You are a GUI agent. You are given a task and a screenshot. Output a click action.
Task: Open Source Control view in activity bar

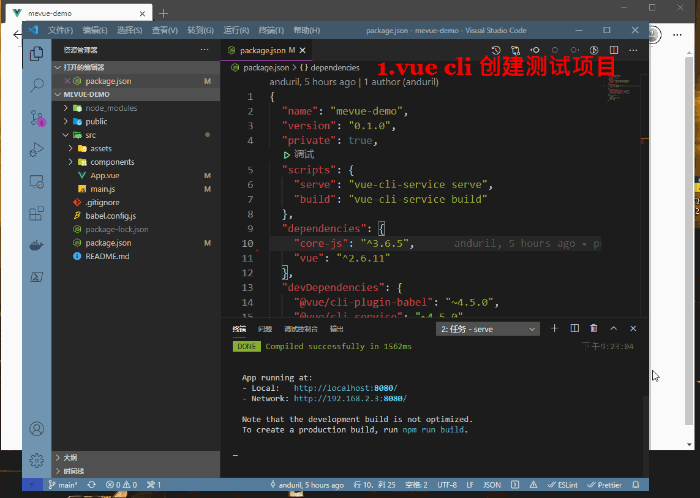[38, 118]
